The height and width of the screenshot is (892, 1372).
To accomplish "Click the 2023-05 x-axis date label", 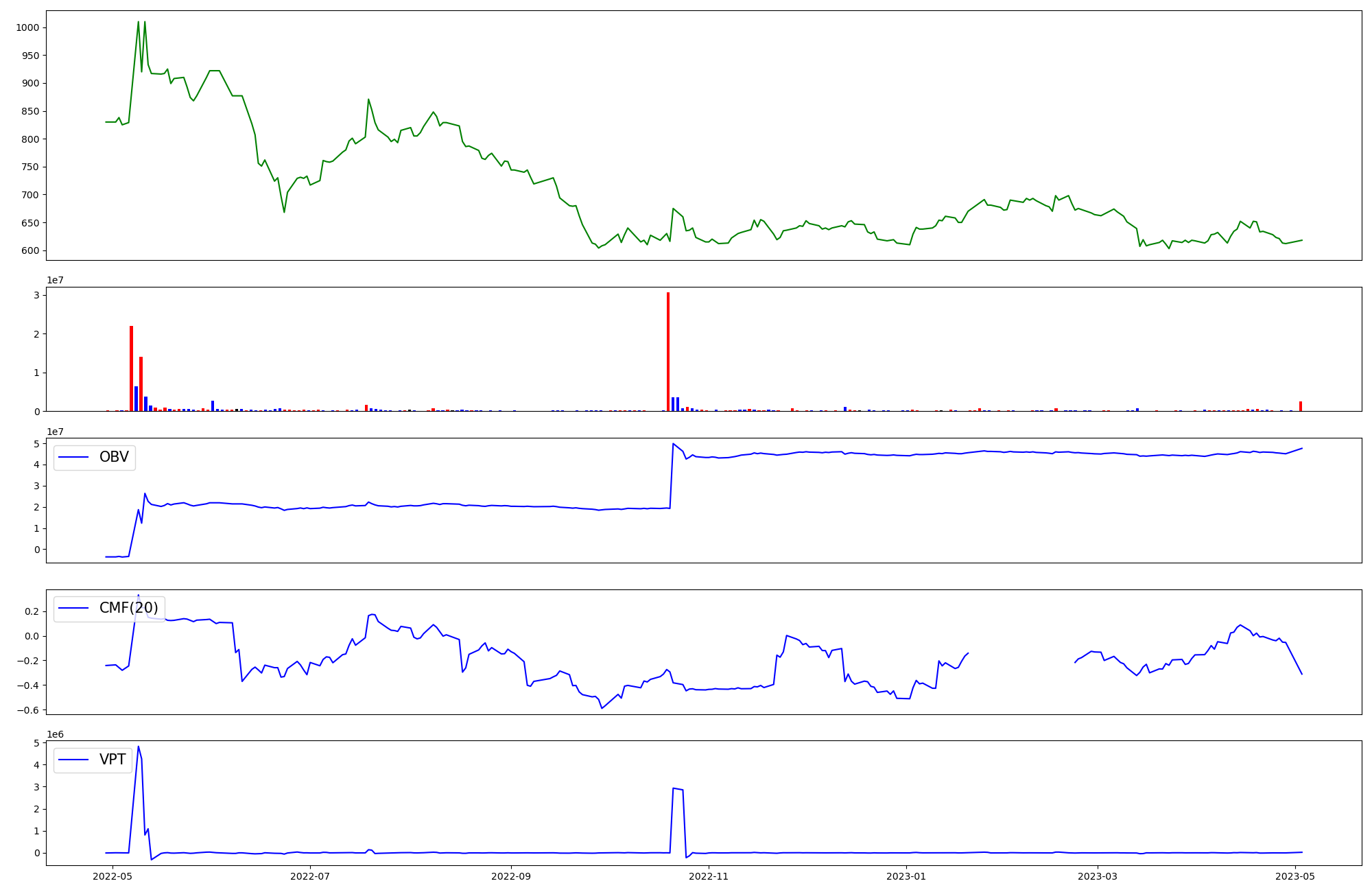I will [1295, 876].
